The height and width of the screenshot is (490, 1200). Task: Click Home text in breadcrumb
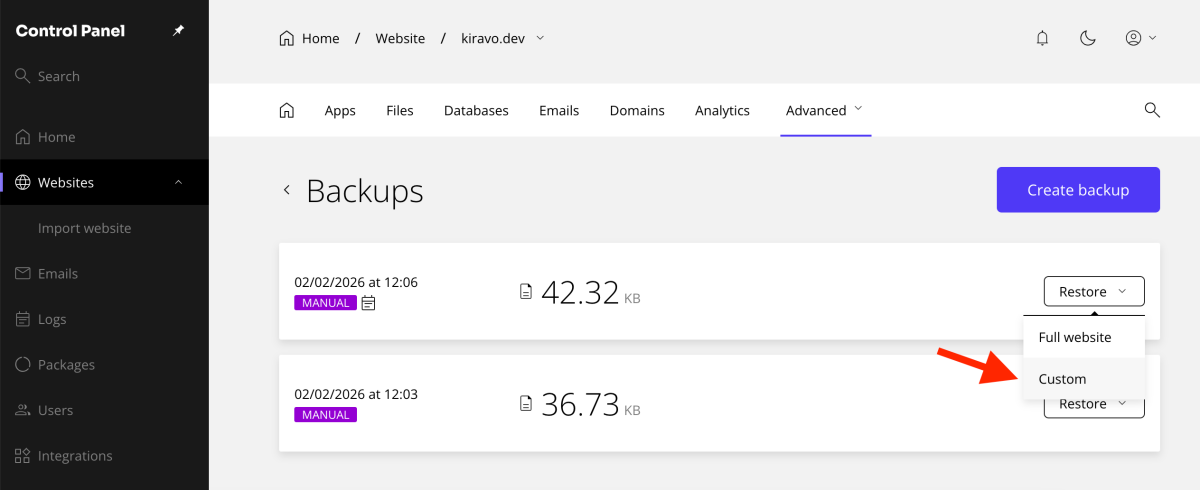coord(321,38)
